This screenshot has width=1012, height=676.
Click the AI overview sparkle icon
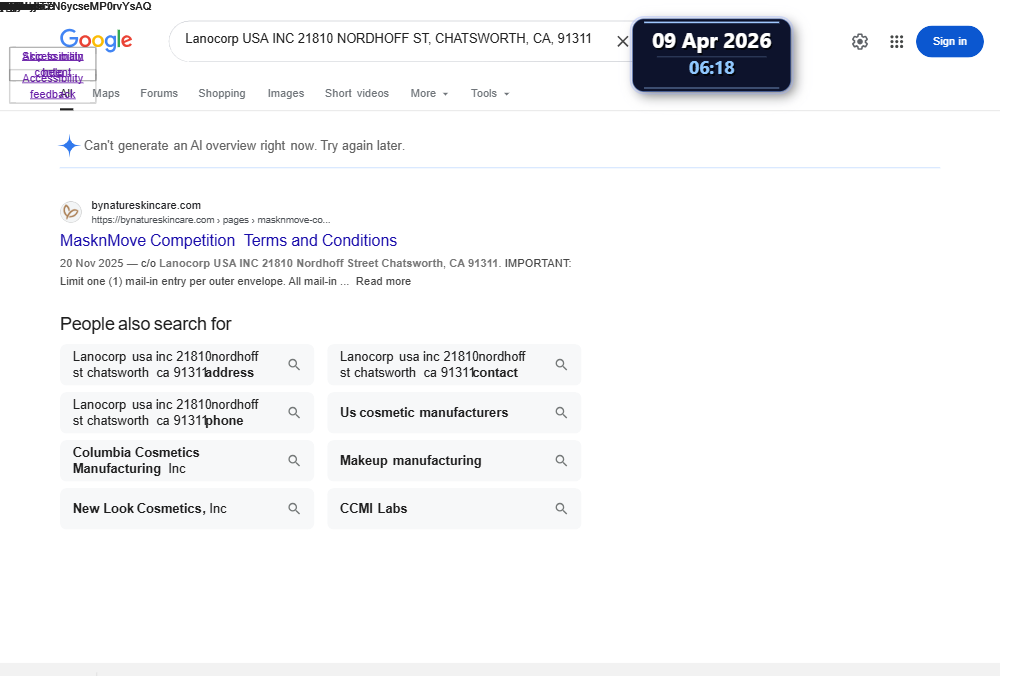(x=69, y=146)
